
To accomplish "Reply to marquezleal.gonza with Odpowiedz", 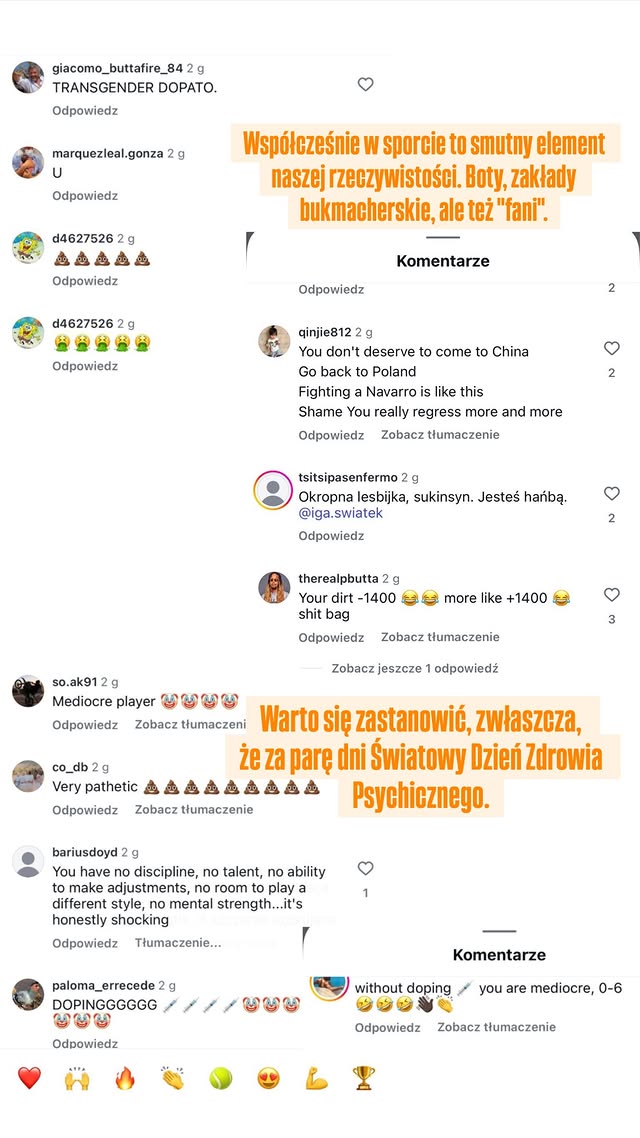I will pyautogui.click(x=85, y=196).
